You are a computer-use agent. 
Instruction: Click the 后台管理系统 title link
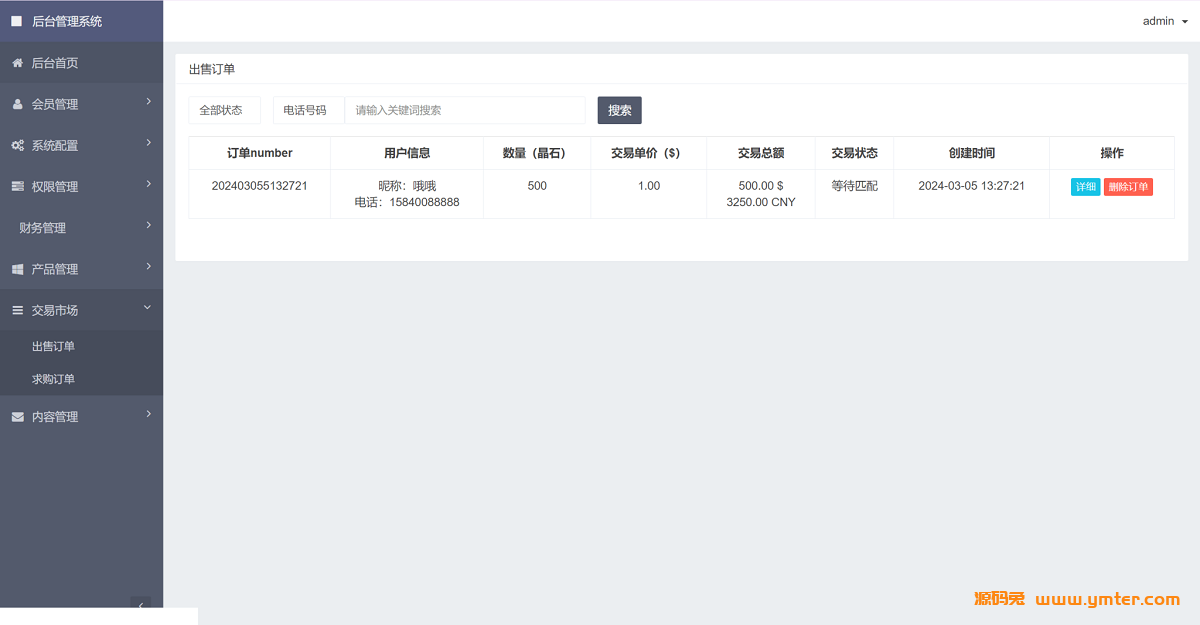coord(67,21)
